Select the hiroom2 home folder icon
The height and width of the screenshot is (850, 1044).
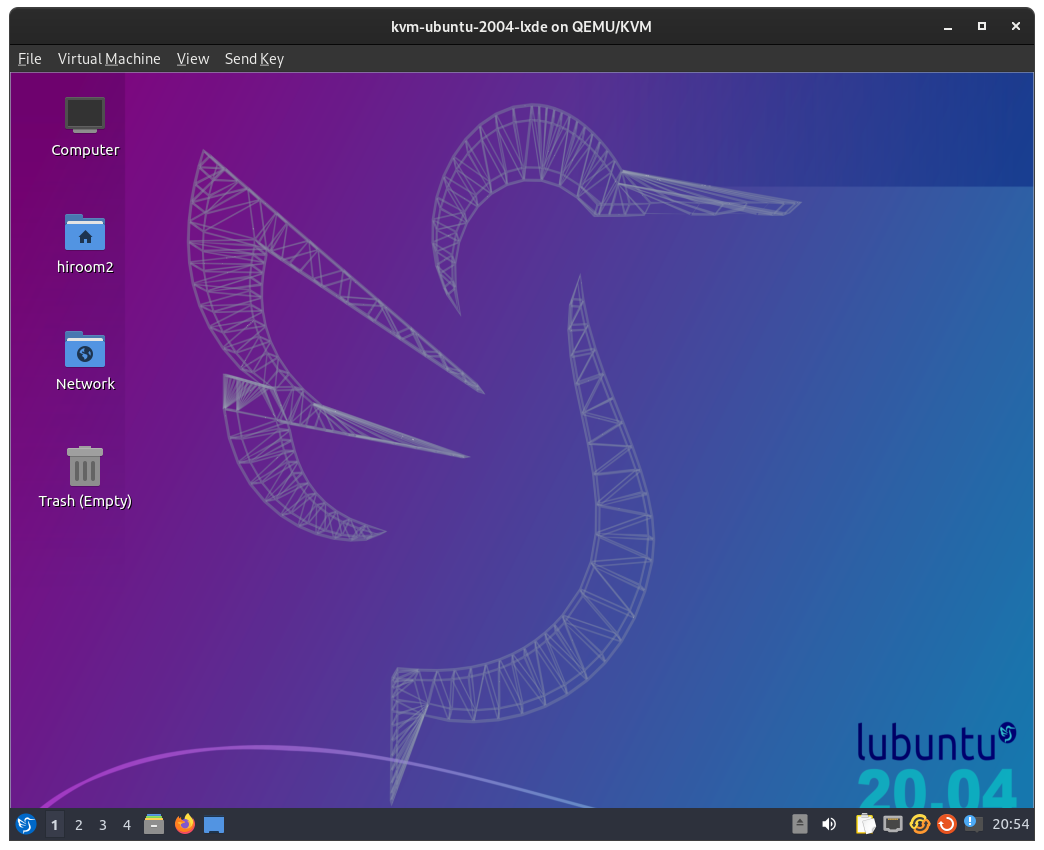(x=85, y=244)
